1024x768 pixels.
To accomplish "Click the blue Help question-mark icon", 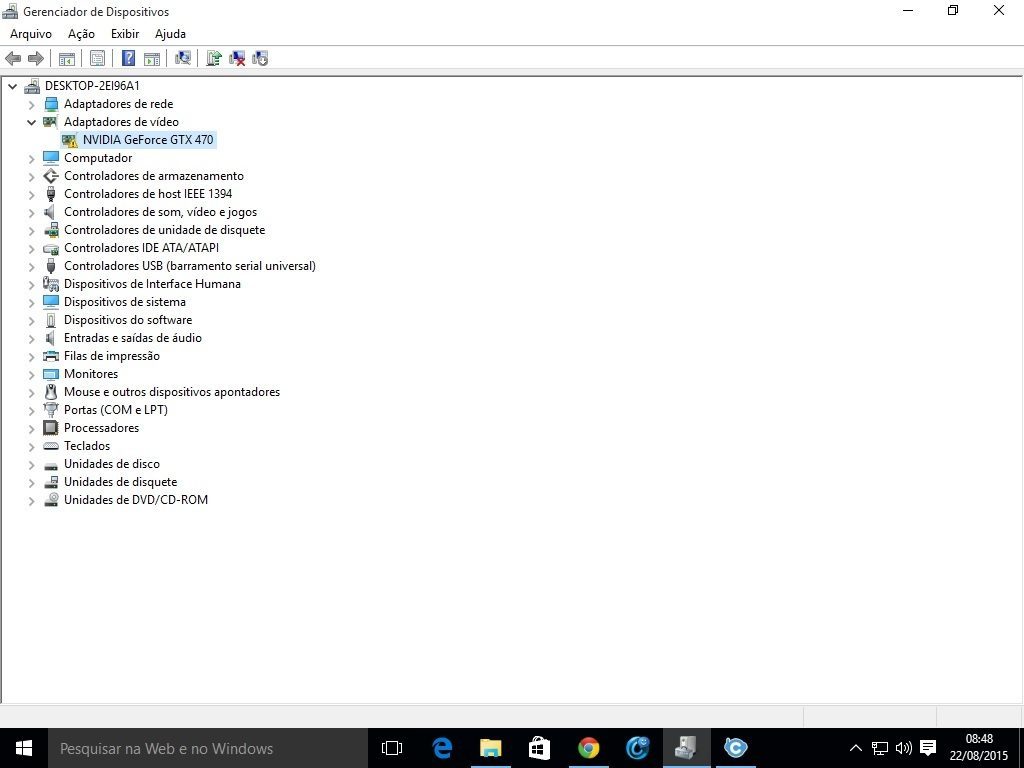I will [x=129, y=59].
